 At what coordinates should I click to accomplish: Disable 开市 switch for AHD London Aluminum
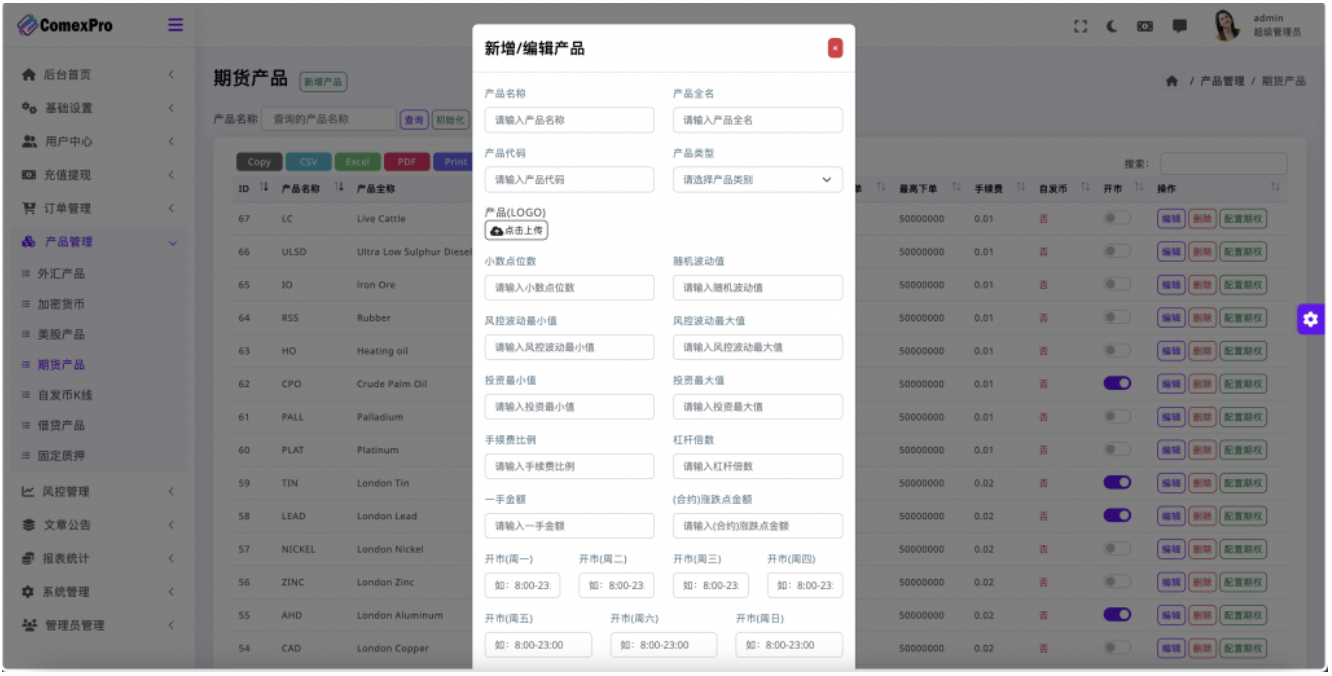1117,614
